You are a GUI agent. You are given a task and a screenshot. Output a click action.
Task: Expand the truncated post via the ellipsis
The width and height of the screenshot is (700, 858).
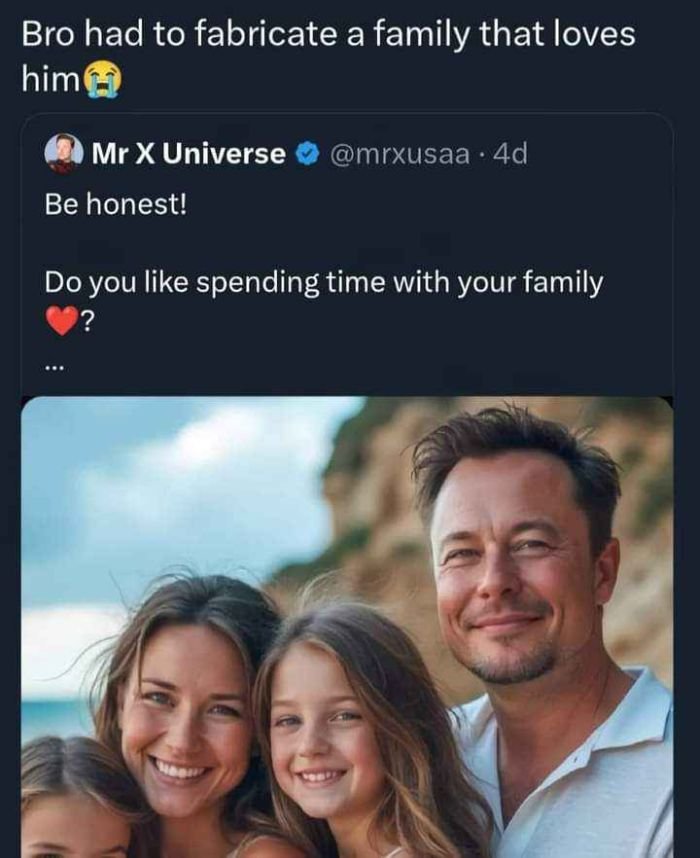click(54, 367)
